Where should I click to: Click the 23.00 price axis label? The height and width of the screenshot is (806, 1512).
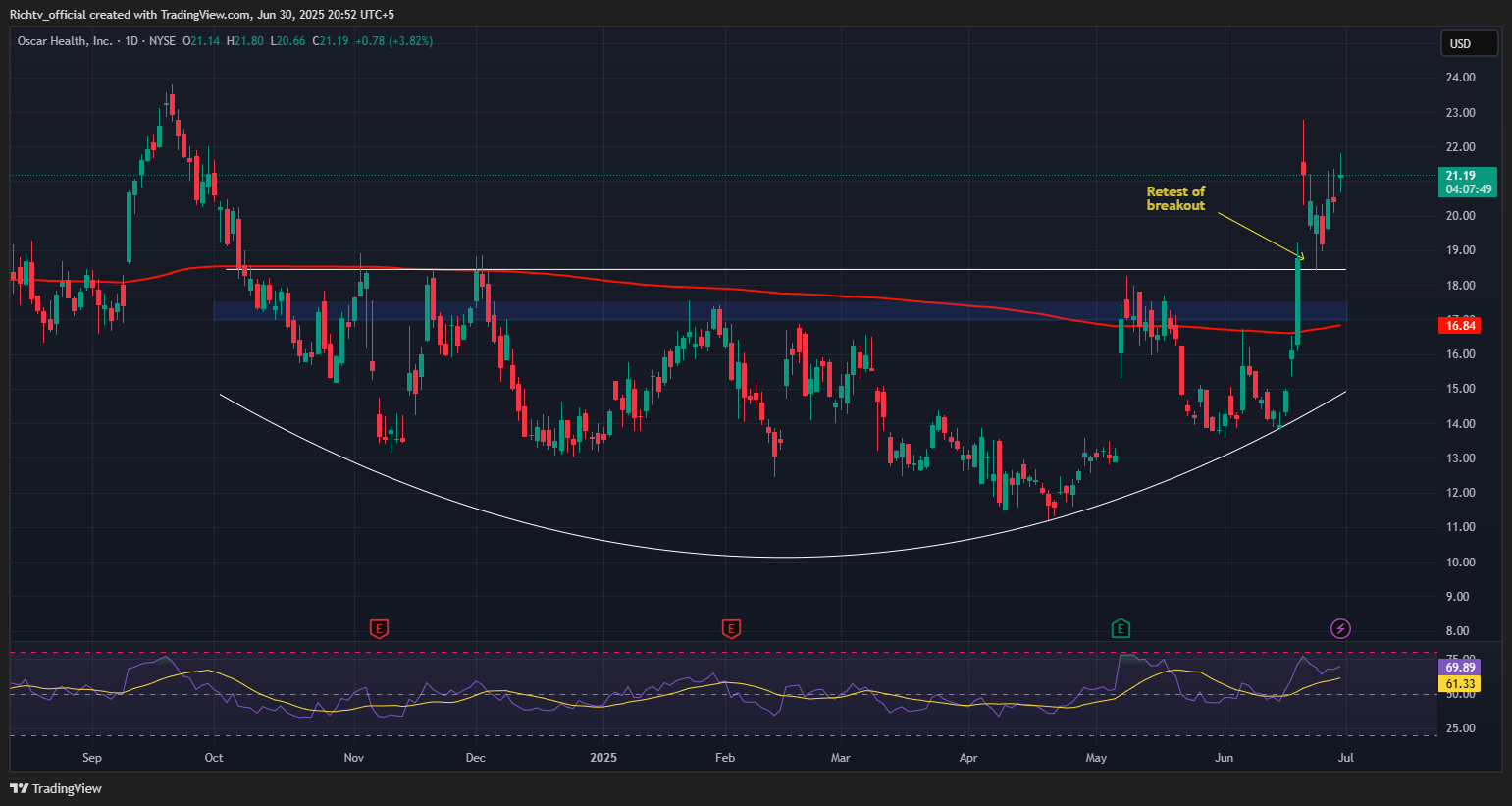[1460, 113]
